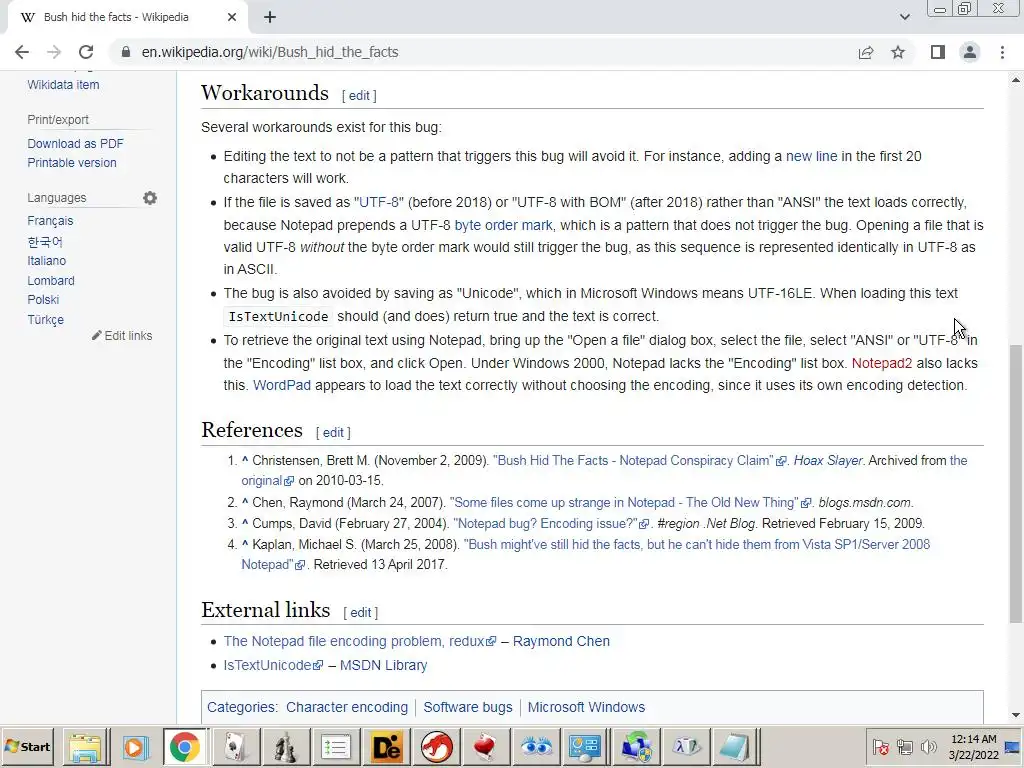
Task: Switch to the Italiano language version
Action: pyautogui.click(x=46, y=261)
